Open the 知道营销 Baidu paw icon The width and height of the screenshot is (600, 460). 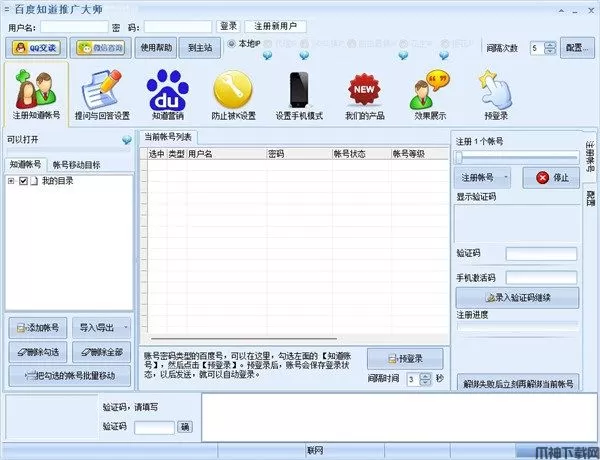click(x=168, y=94)
